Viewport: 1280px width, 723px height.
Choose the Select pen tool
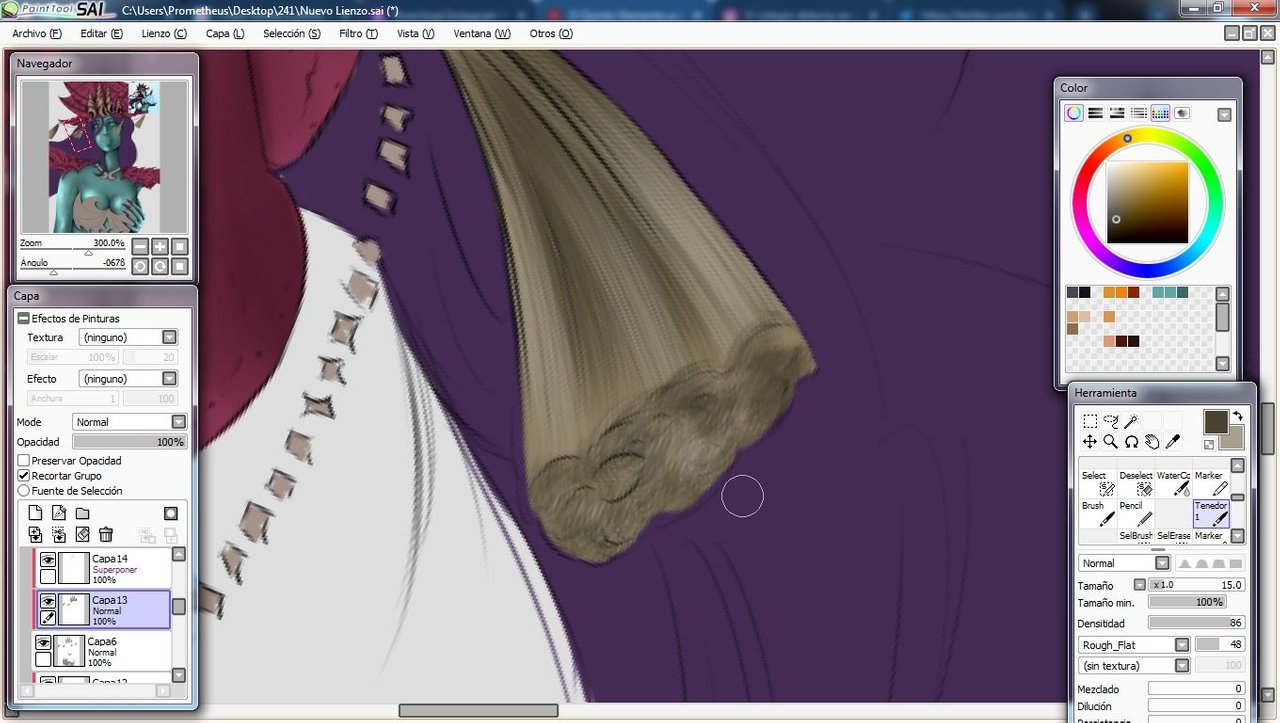pos(1097,483)
